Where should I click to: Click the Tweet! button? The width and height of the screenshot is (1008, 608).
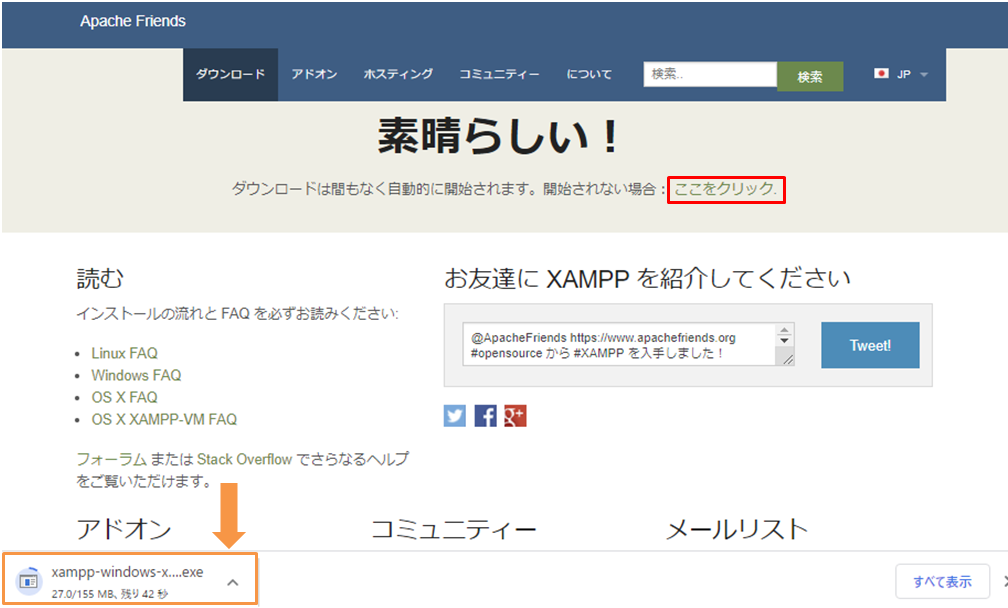click(x=870, y=345)
